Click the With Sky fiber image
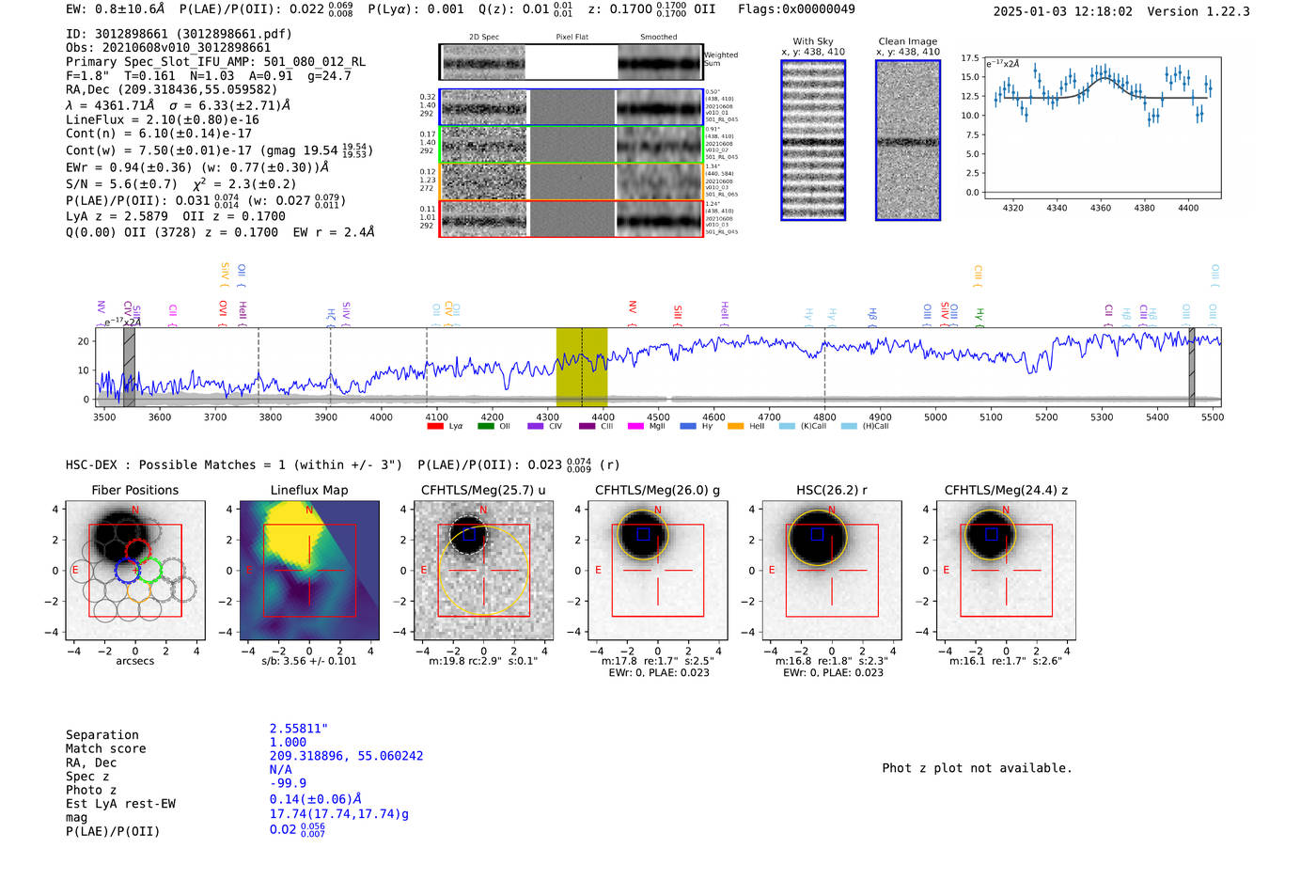Image resolution: width=1316 pixels, height=896 pixels. click(813, 140)
